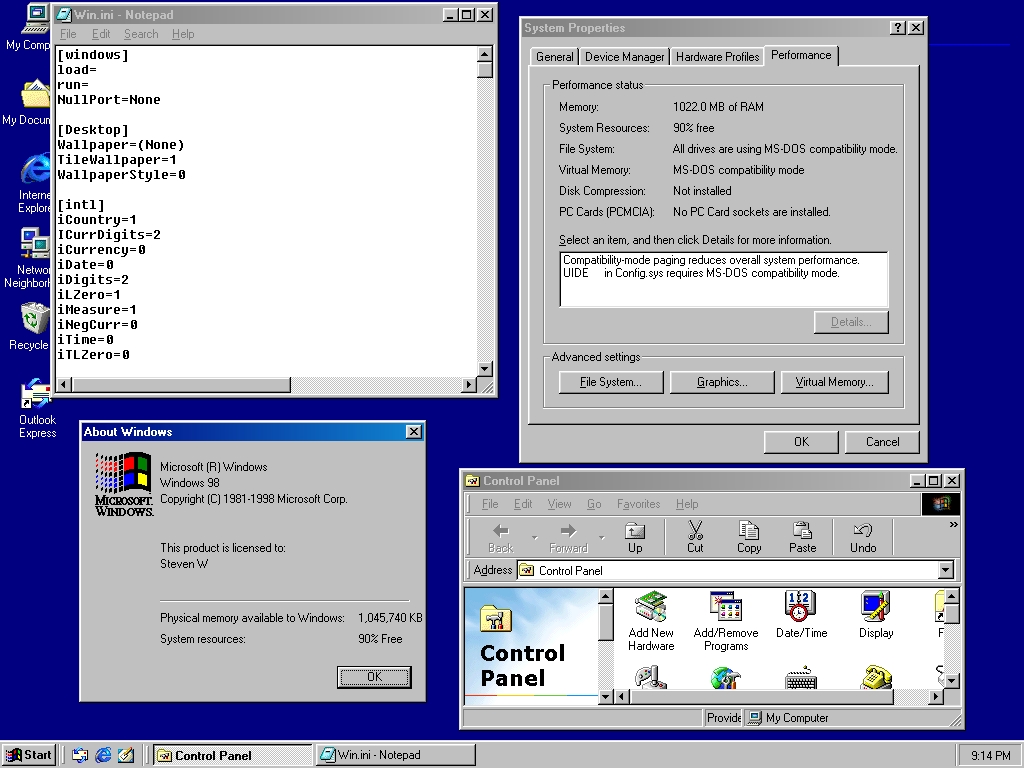Open the Back button history dropdown arrow
The width and height of the screenshot is (1024, 768).
(534, 537)
